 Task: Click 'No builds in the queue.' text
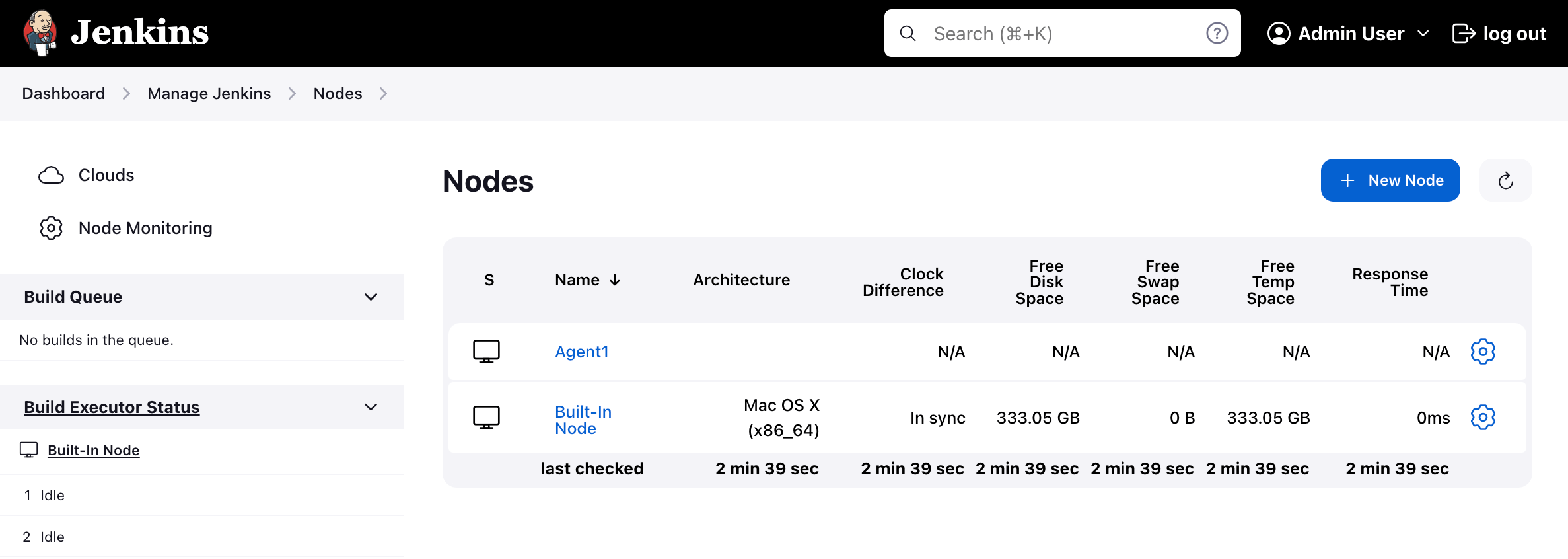click(96, 340)
